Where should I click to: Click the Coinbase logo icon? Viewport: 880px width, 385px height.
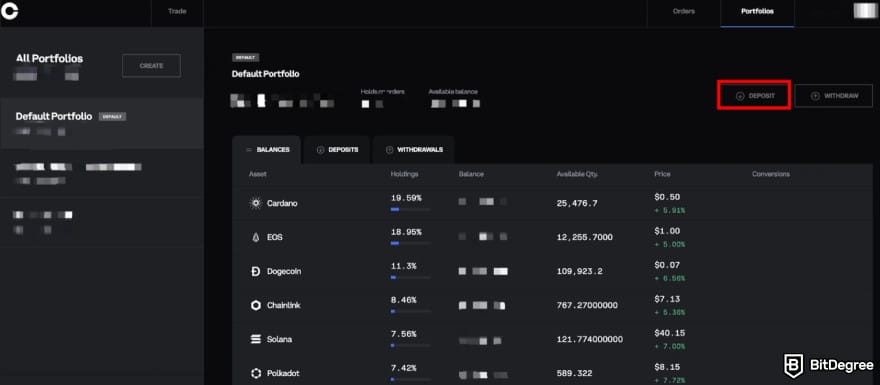pos(9,11)
